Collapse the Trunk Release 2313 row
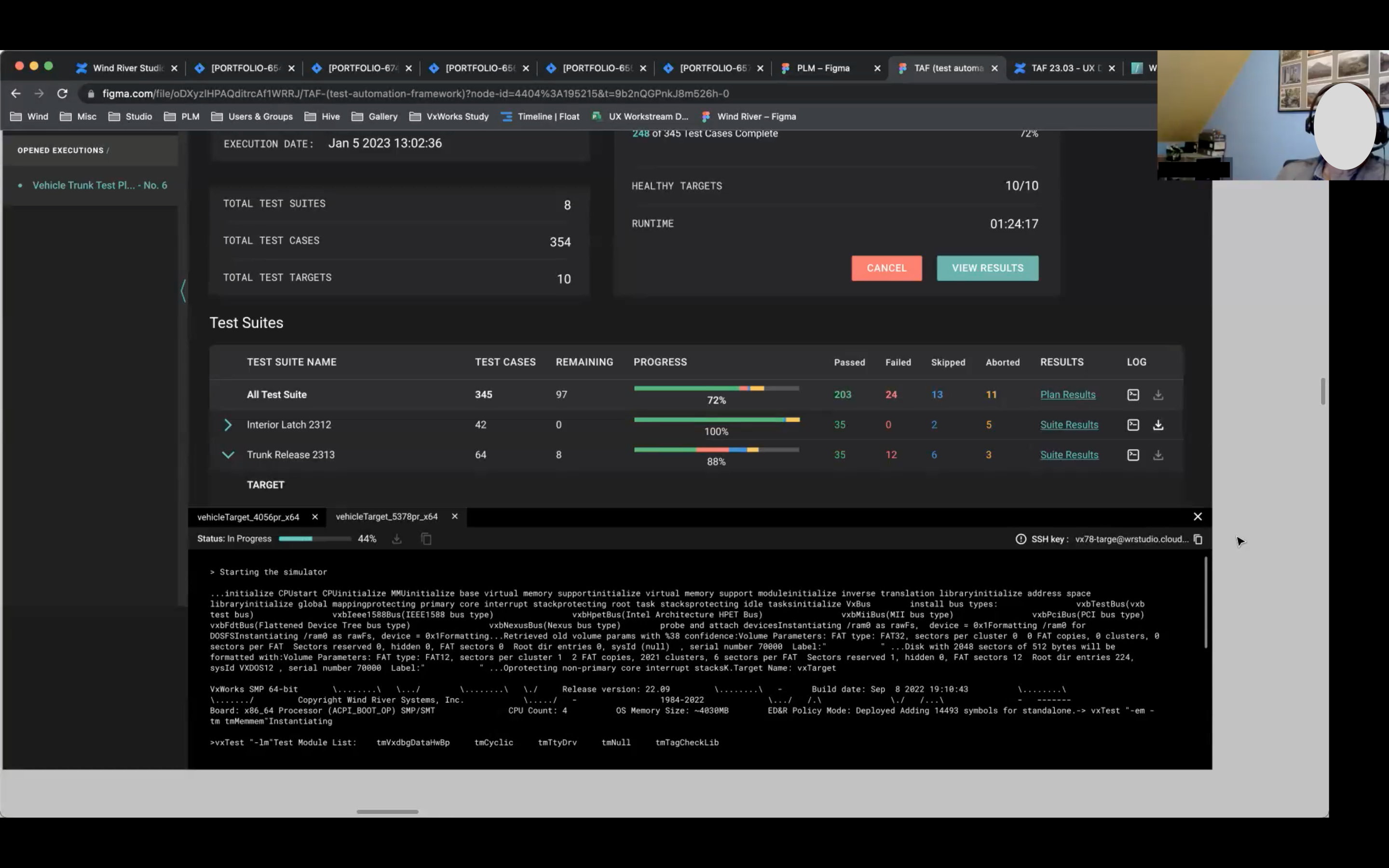Viewport: 1389px width, 868px height. pos(228,455)
